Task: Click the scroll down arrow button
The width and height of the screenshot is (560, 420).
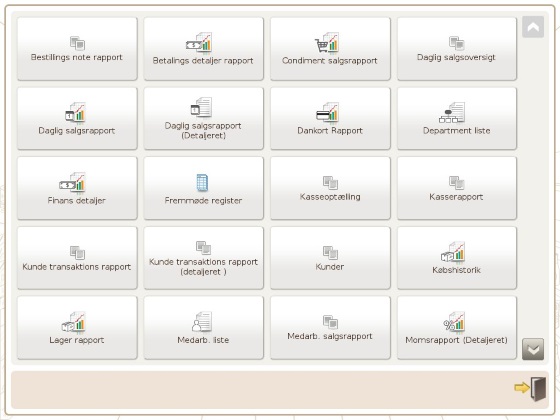Action: click(x=533, y=349)
